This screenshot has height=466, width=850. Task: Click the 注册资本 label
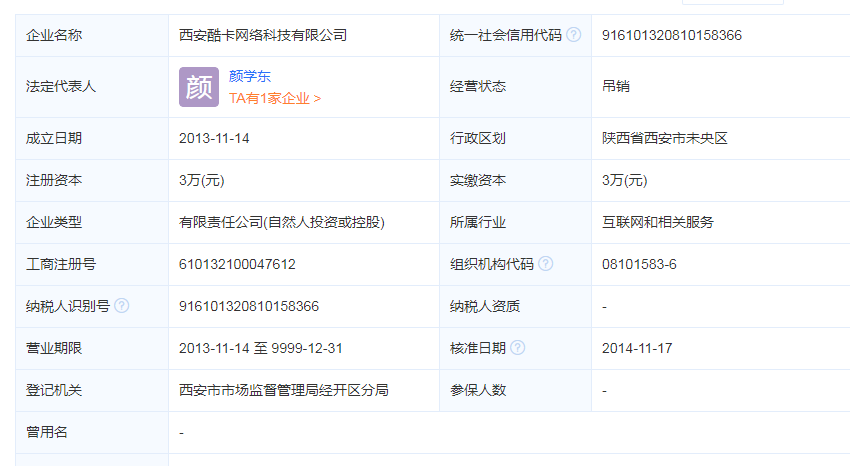pyautogui.click(x=54, y=180)
